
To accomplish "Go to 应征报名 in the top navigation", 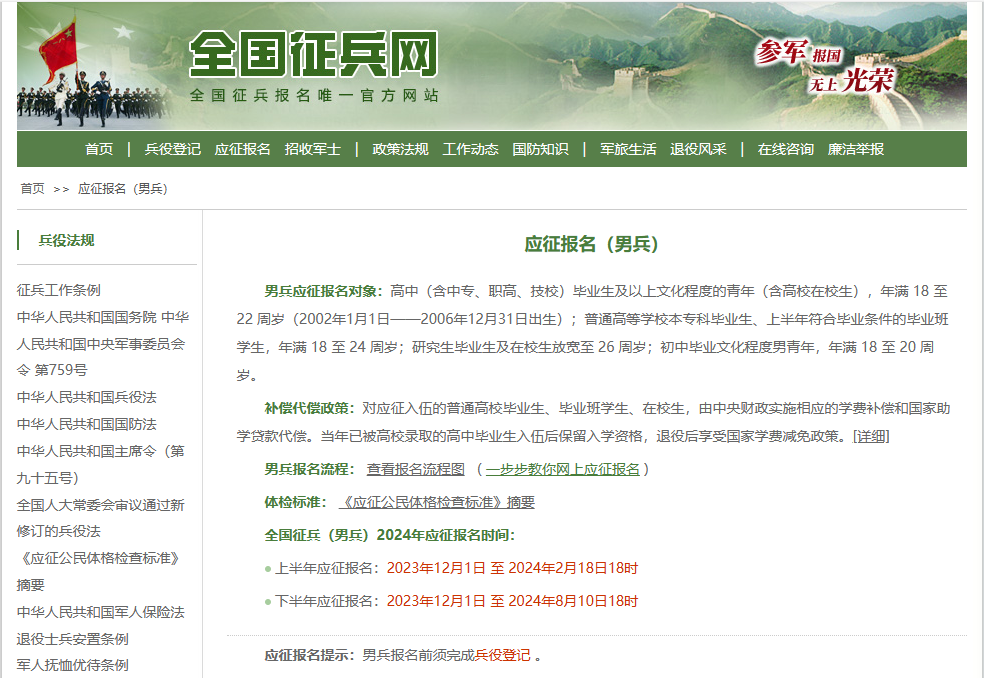I will pyautogui.click(x=242, y=149).
